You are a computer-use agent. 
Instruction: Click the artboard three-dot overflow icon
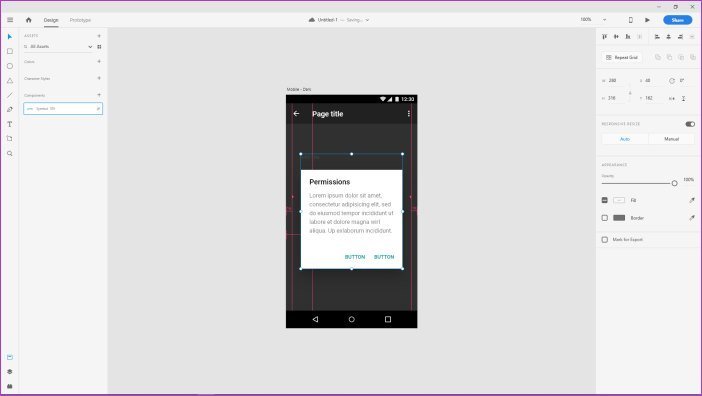click(x=409, y=114)
